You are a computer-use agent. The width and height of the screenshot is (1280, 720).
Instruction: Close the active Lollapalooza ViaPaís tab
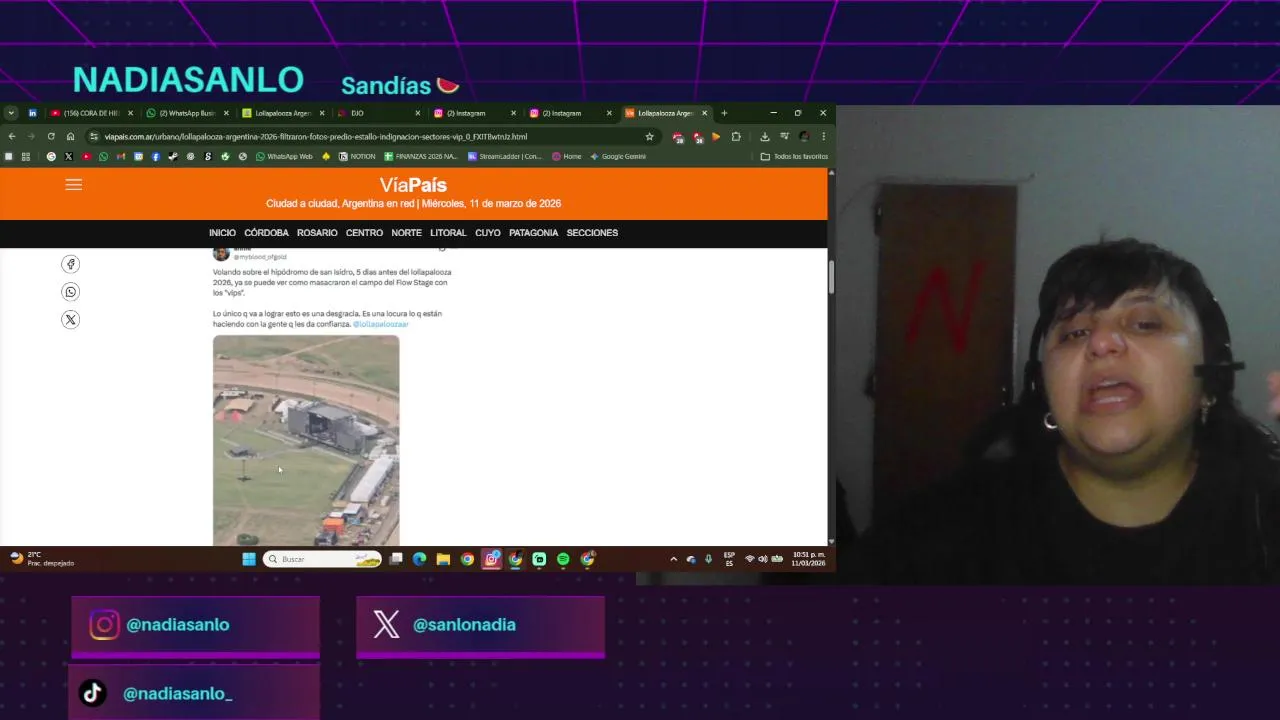pos(704,113)
